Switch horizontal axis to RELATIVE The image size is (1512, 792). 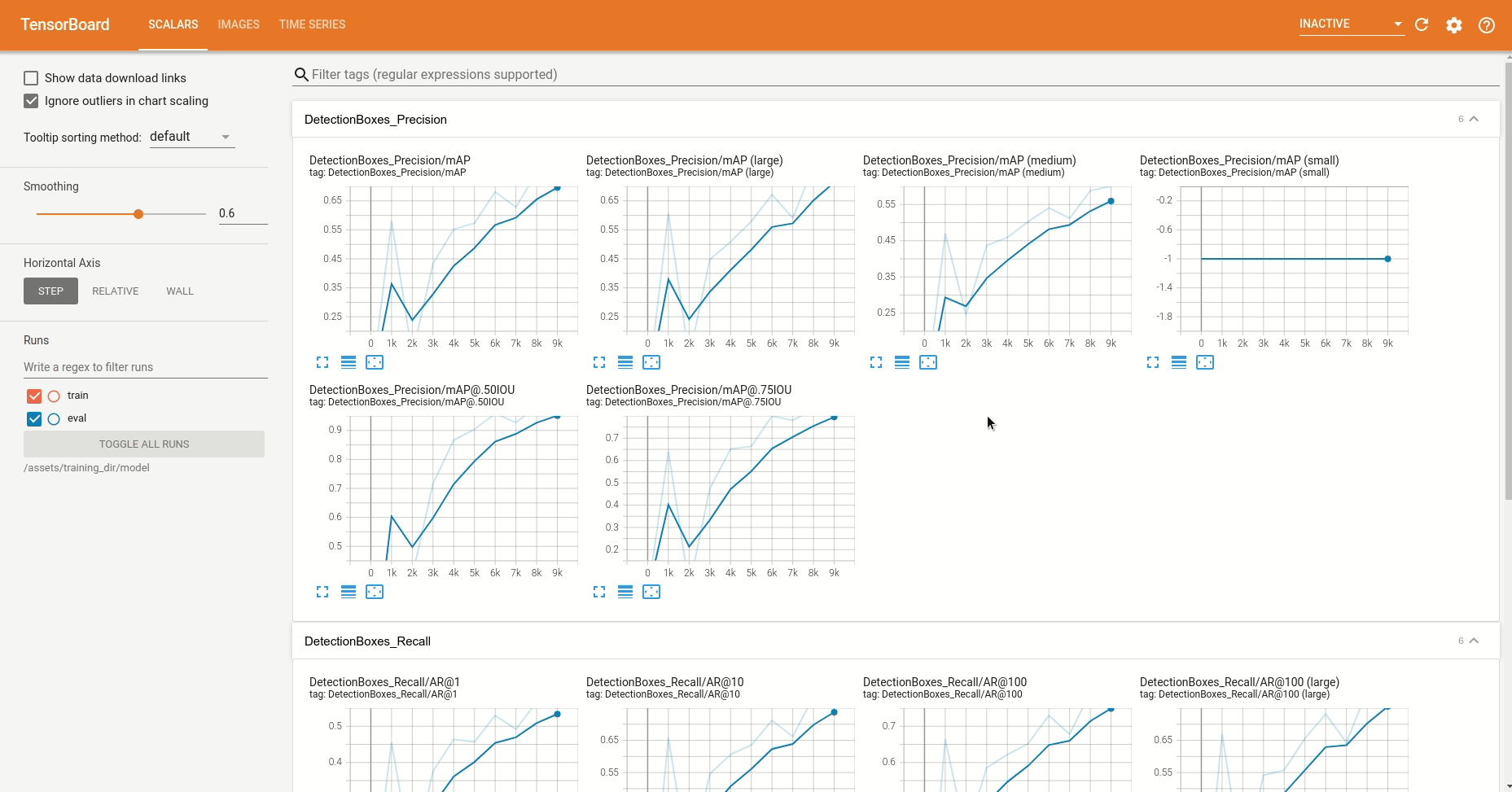coord(116,291)
